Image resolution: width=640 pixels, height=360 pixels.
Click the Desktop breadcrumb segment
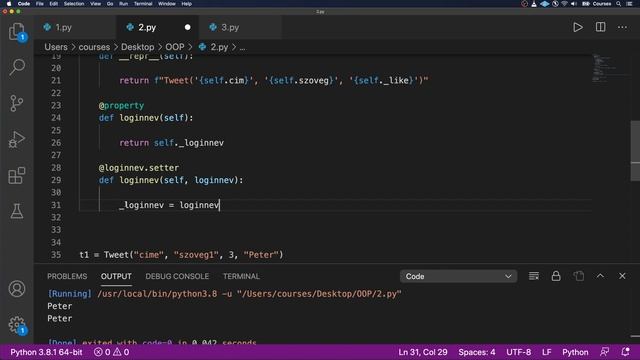(138, 47)
